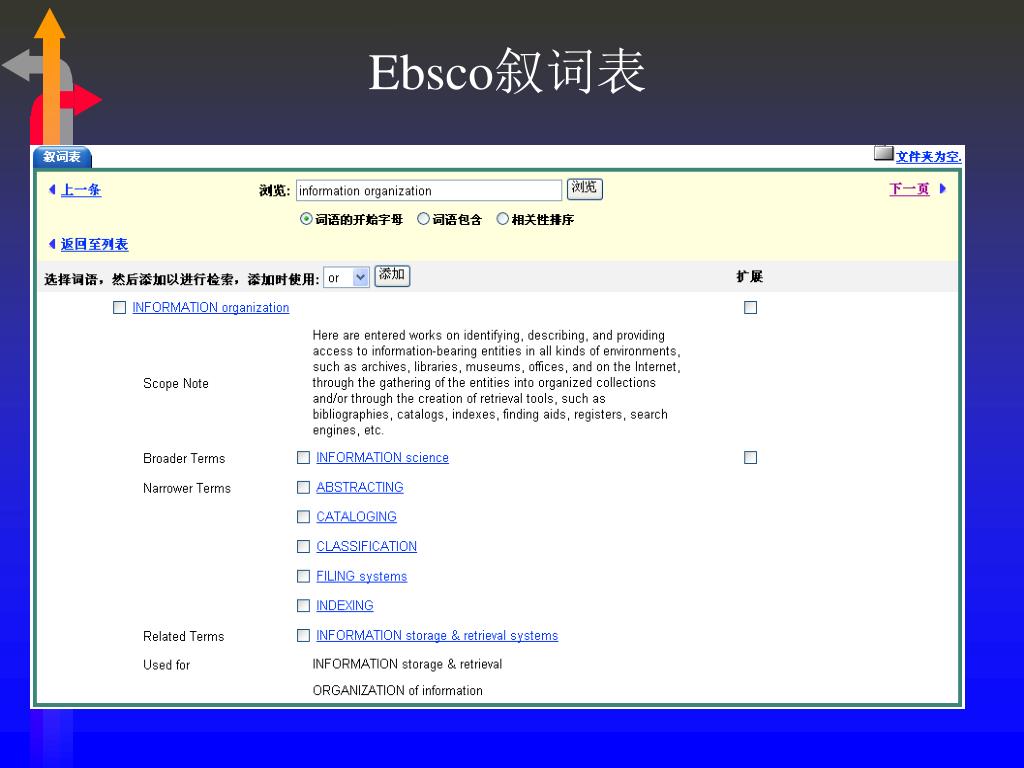Image resolution: width=1024 pixels, height=768 pixels.
Task: Open the 叙词表 tab
Action: pyautogui.click(x=62, y=157)
